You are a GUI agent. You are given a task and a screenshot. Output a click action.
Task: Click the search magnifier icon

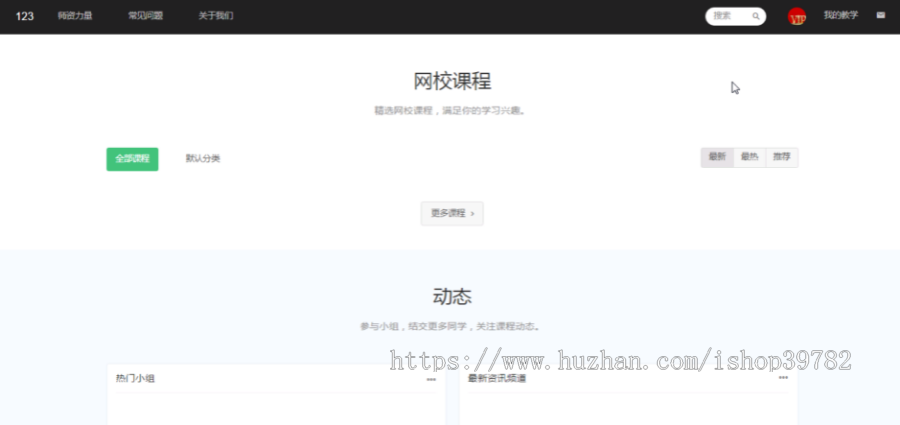tap(756, 16)
